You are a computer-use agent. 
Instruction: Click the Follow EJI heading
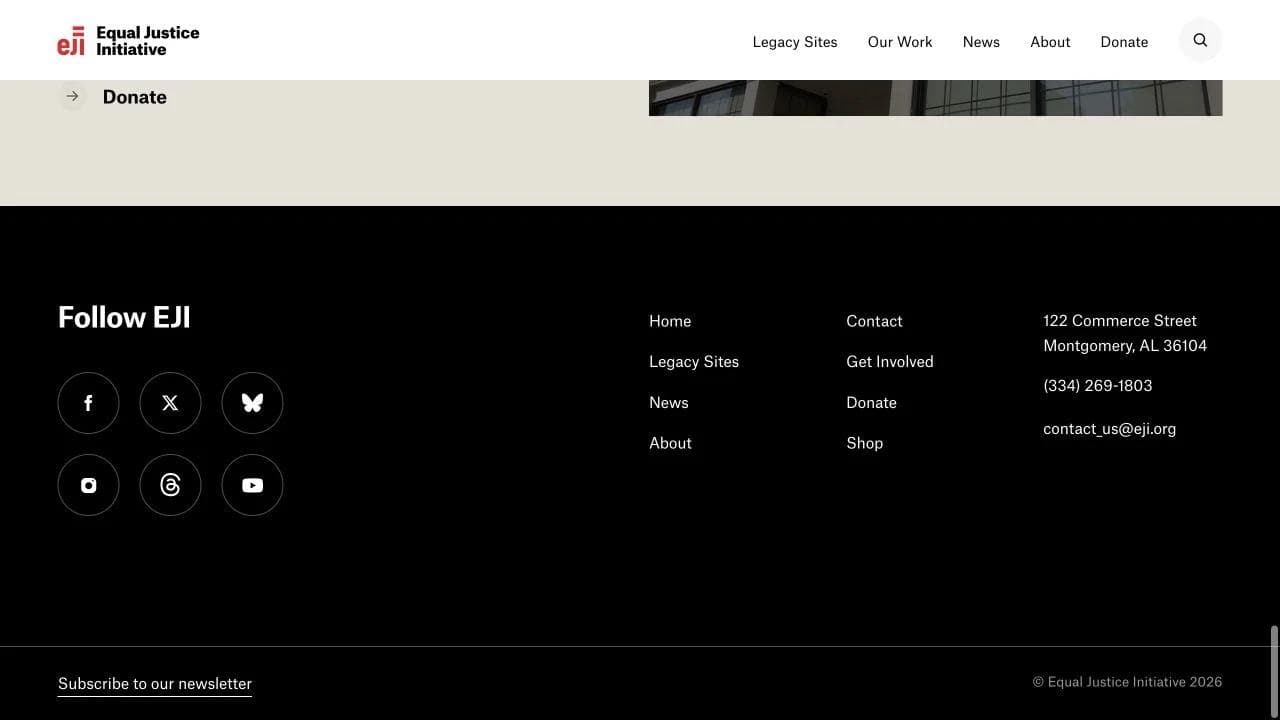tap(124, 317)
